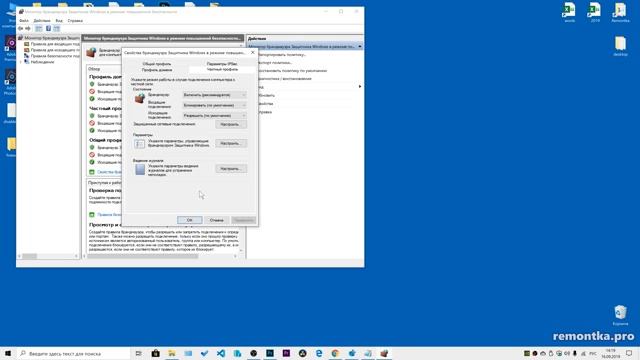Open Photoshop from the taskbar

tap(270, 353)
